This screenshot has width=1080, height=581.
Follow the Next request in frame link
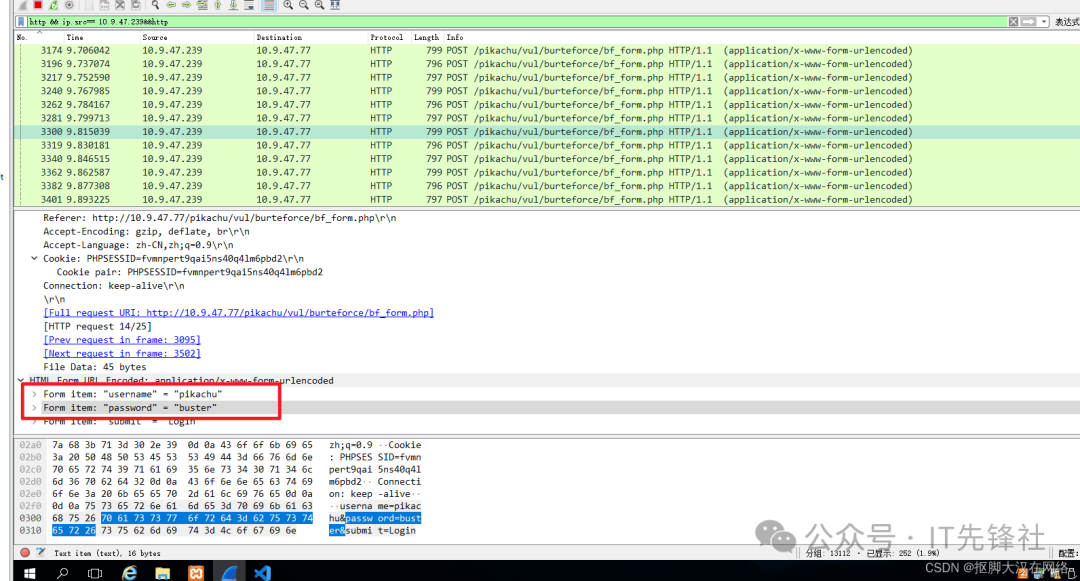coord(122,353)
